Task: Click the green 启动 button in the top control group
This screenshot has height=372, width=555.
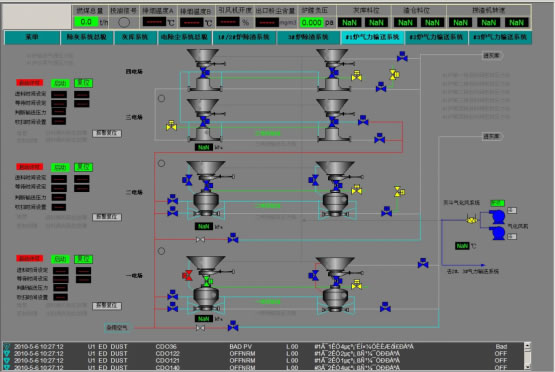Action: pyautogui.click(x=60, y=83)
